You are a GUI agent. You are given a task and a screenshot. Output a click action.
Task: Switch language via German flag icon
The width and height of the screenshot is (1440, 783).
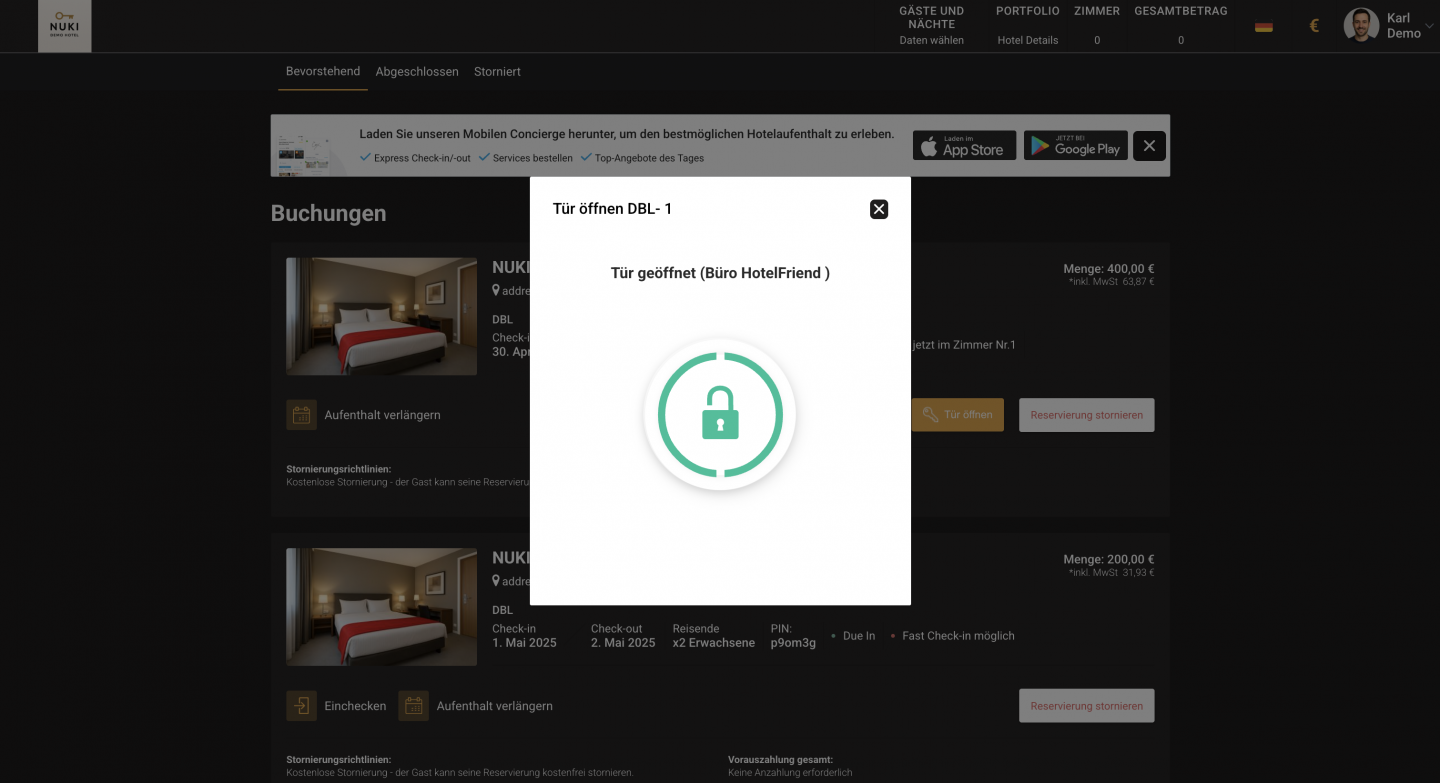pos(1264,26)
